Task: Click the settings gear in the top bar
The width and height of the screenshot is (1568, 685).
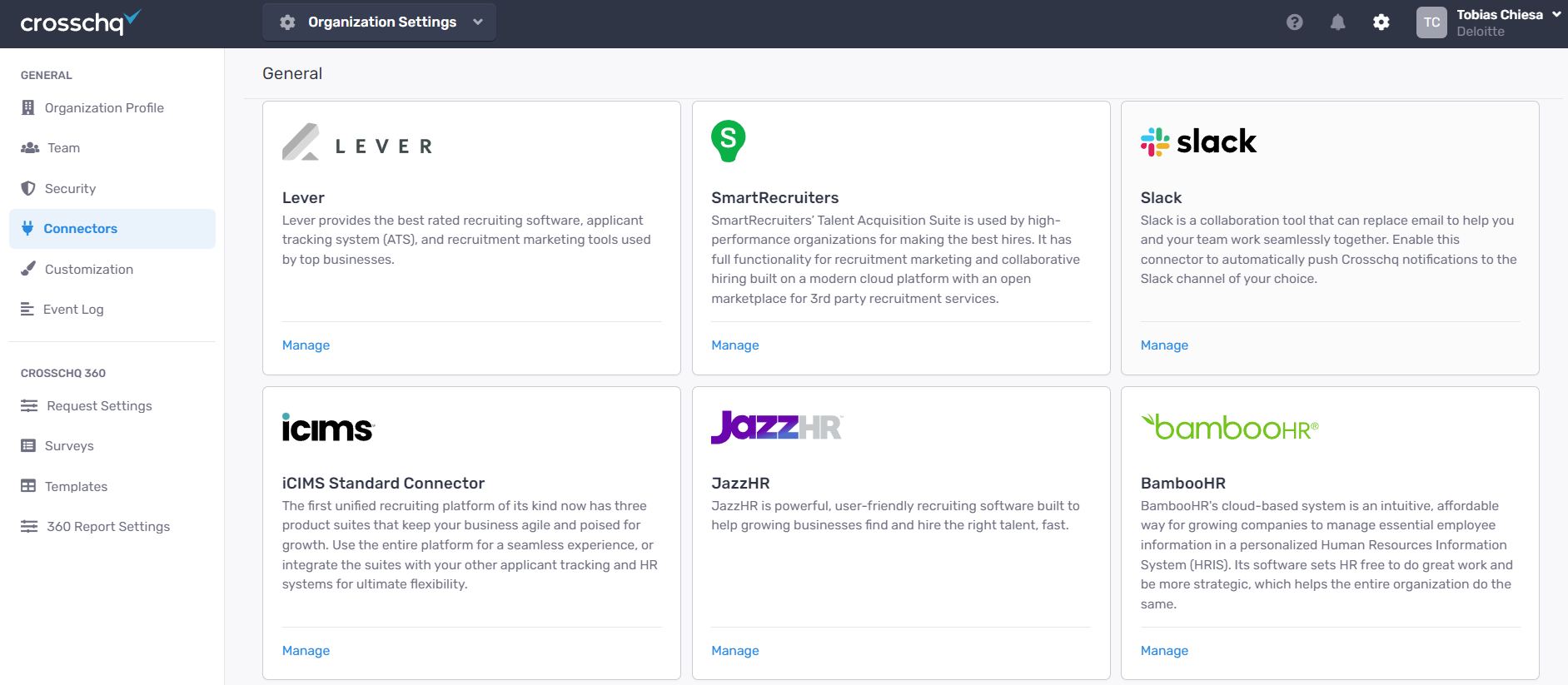Action: pyautogui.click(x=1381, y=22)
